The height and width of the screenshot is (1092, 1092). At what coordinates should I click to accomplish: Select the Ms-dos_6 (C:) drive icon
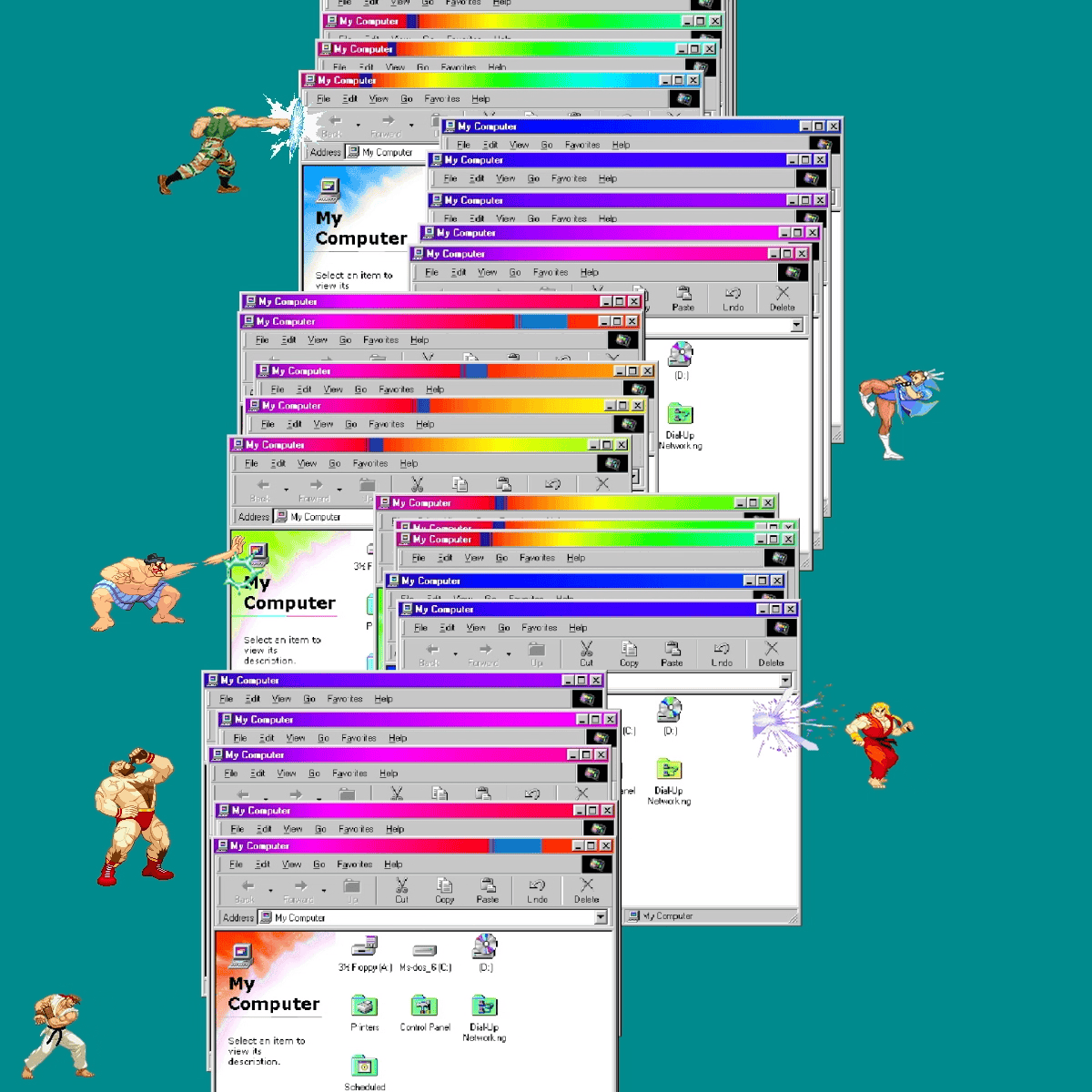[425, 955]
